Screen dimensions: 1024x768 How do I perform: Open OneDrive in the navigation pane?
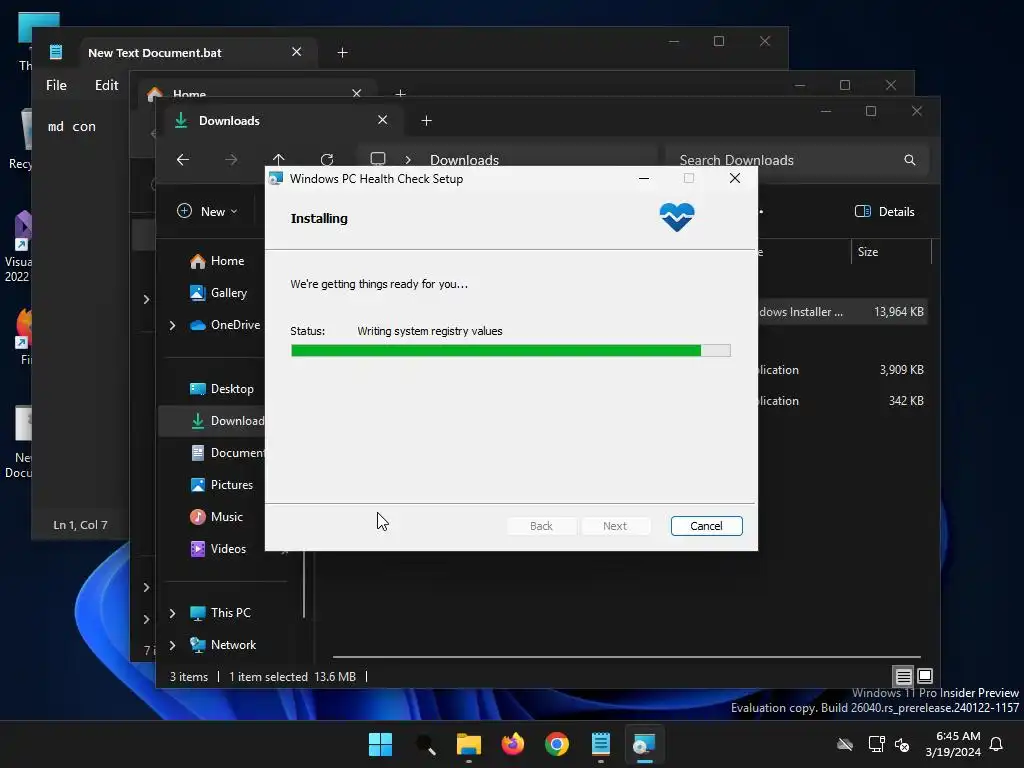(225, 325)
